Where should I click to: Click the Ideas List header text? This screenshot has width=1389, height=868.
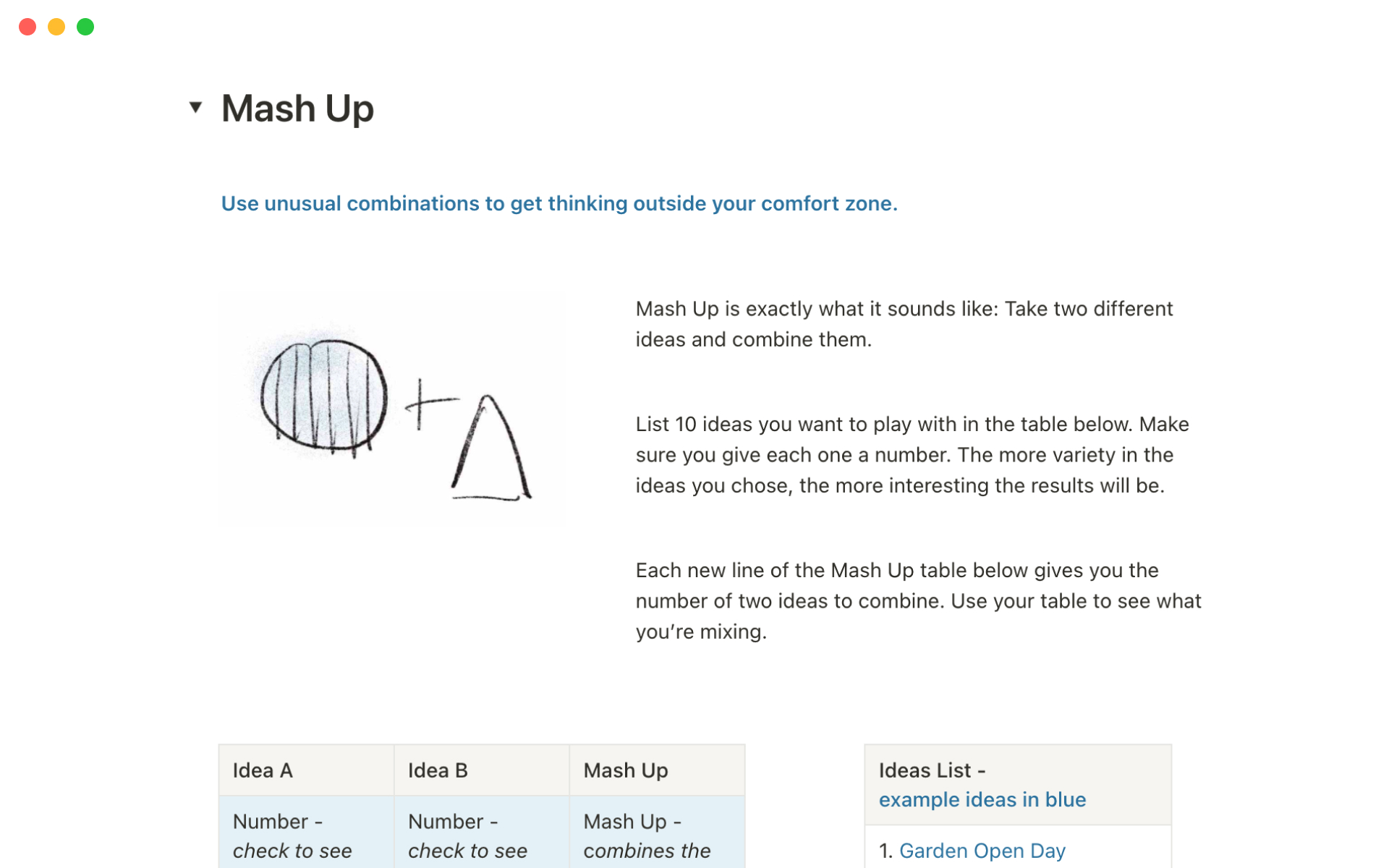(x=931, y=770)
